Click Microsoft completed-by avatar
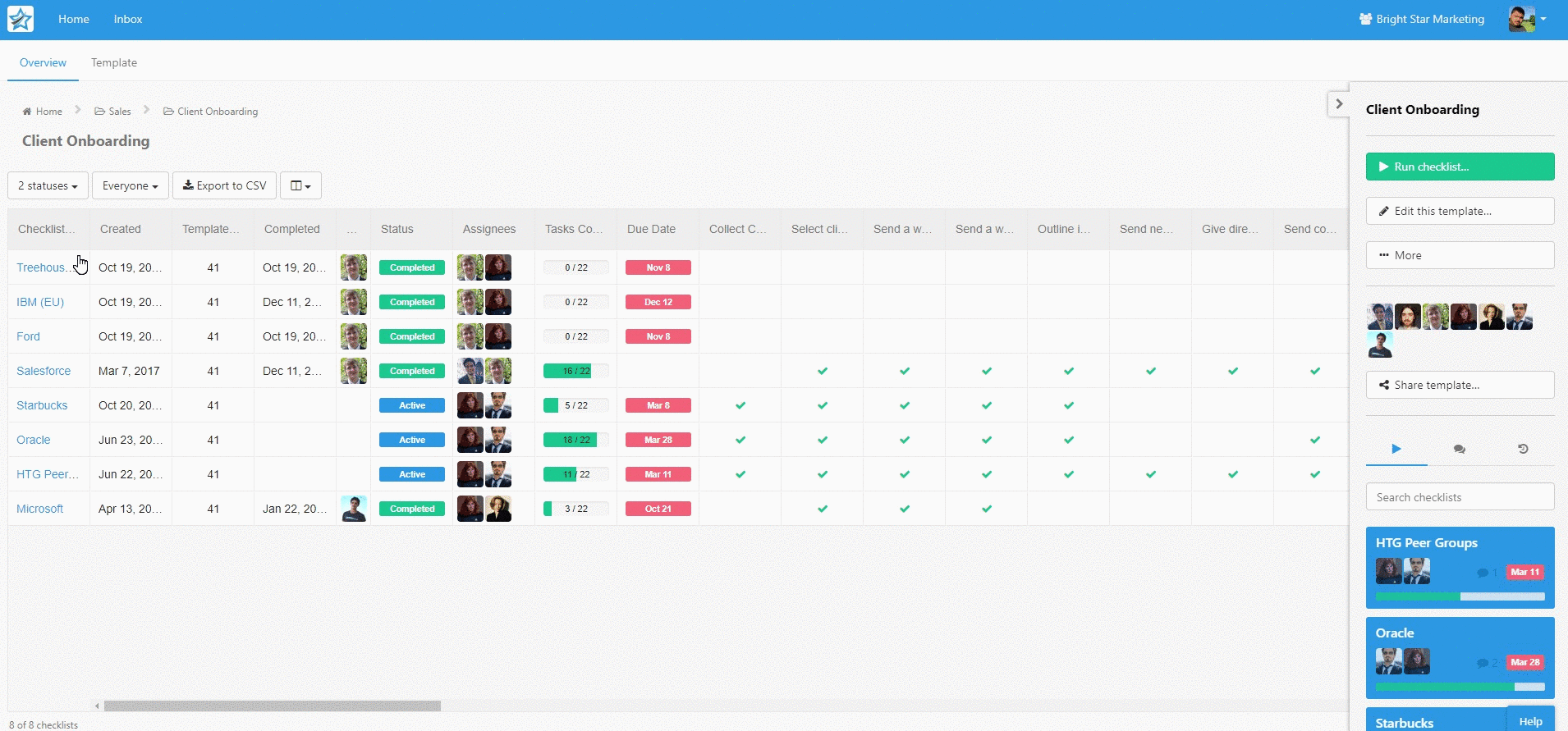This screenshot has width=1568, height=731. pos(354,509)
